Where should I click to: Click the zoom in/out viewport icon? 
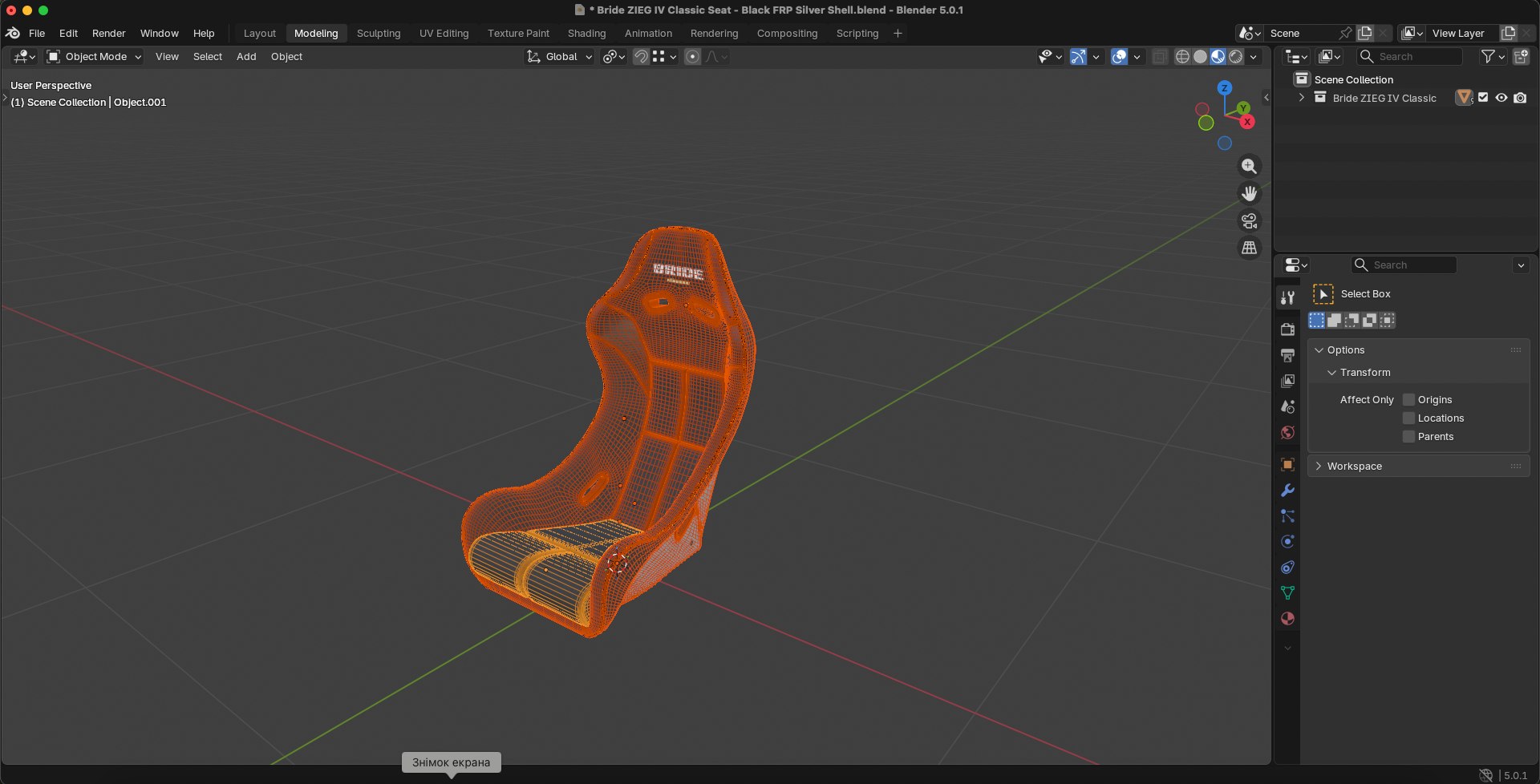pos(1249,166)
